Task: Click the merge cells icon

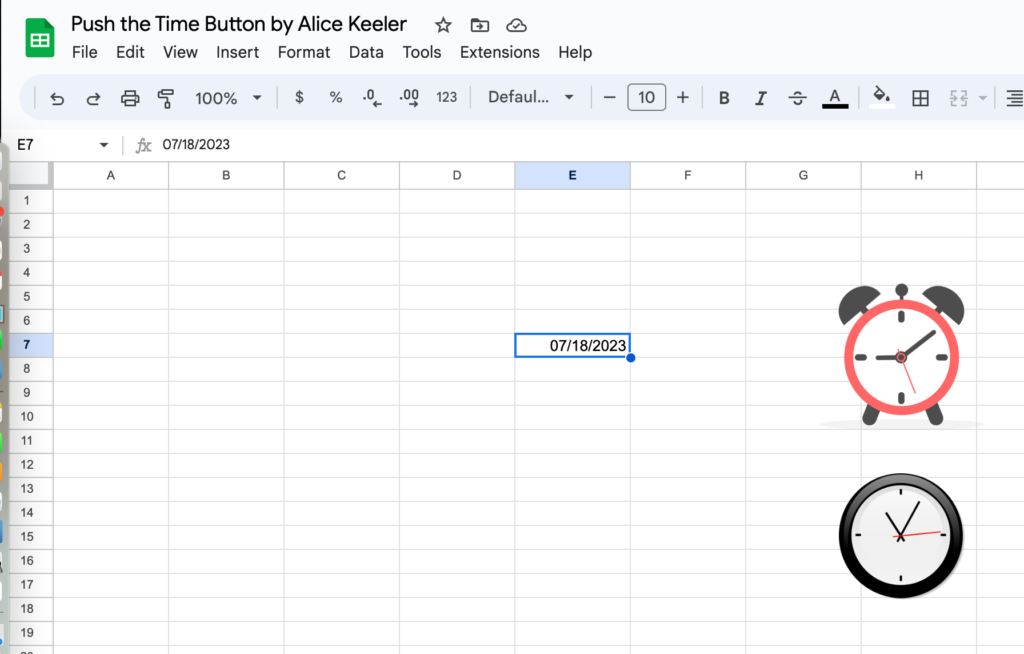Action: point(958,98)
